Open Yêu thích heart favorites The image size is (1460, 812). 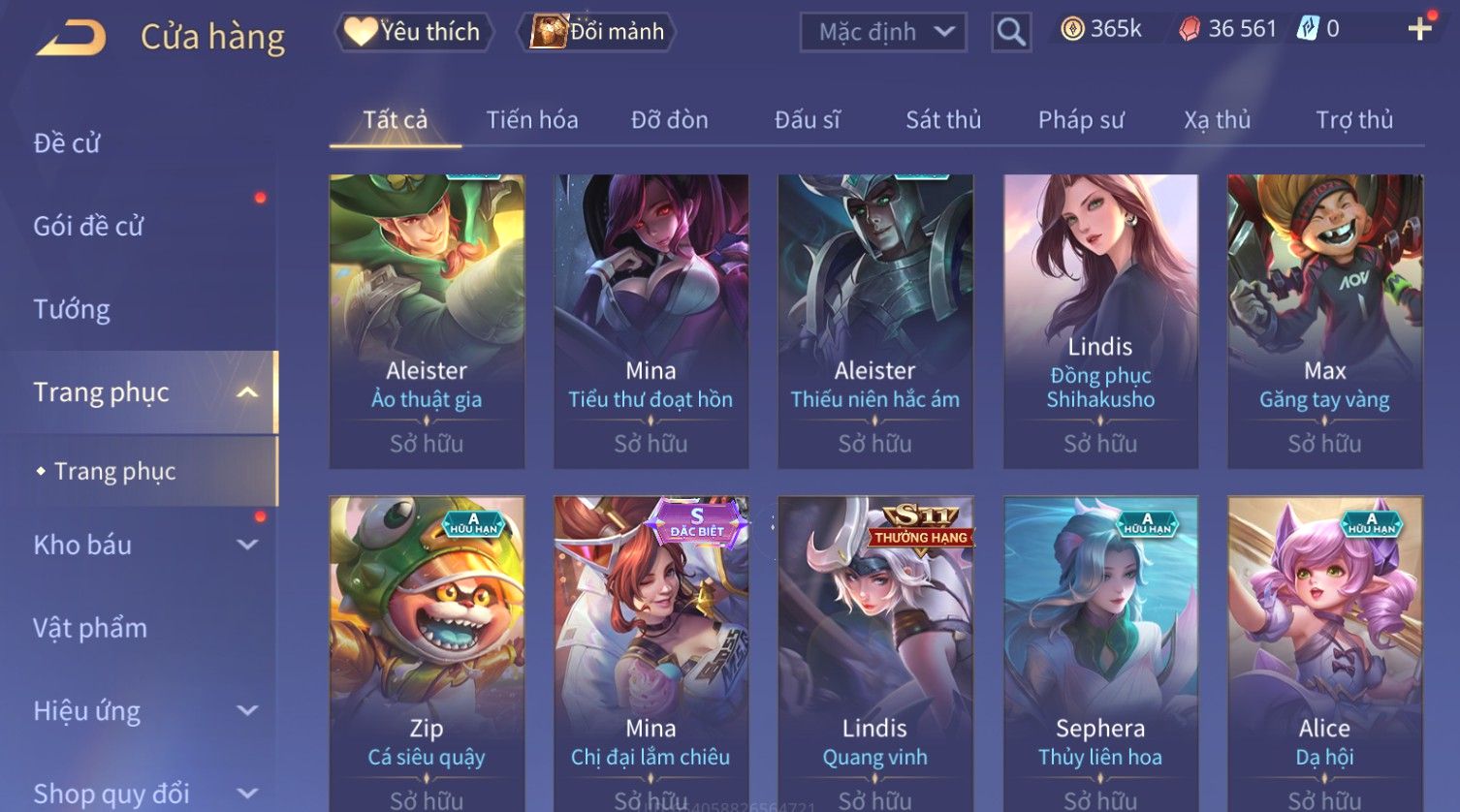coord(413,32)
